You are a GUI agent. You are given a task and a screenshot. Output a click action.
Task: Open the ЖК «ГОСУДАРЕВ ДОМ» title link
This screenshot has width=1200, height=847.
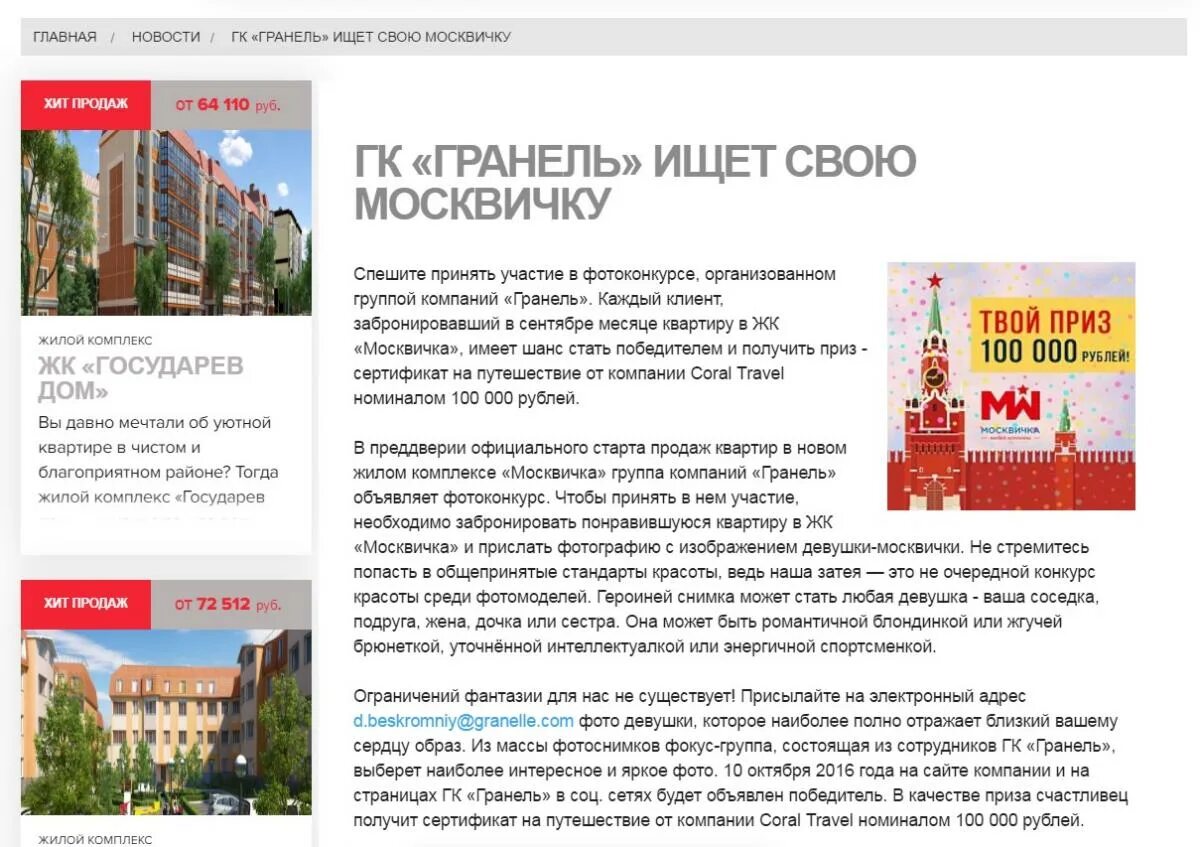141,378
